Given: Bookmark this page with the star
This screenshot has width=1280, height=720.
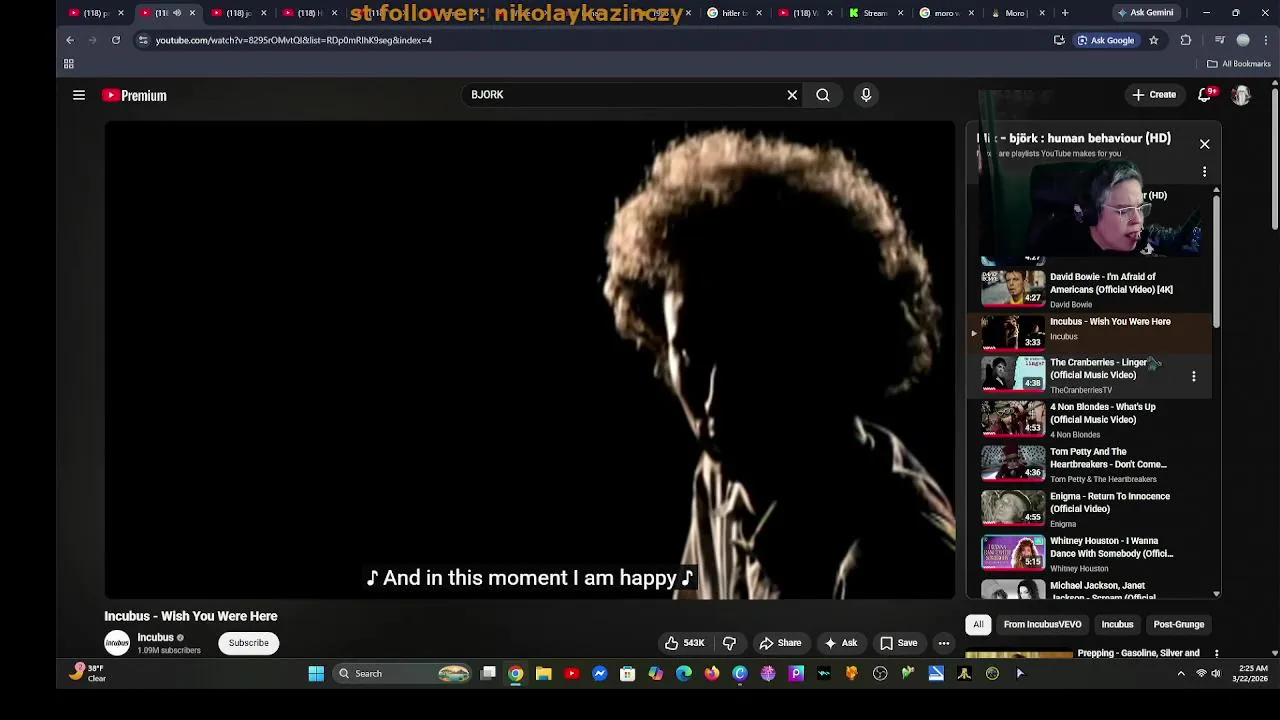Looking at the screenshot, I should (x=1153, y=40).
